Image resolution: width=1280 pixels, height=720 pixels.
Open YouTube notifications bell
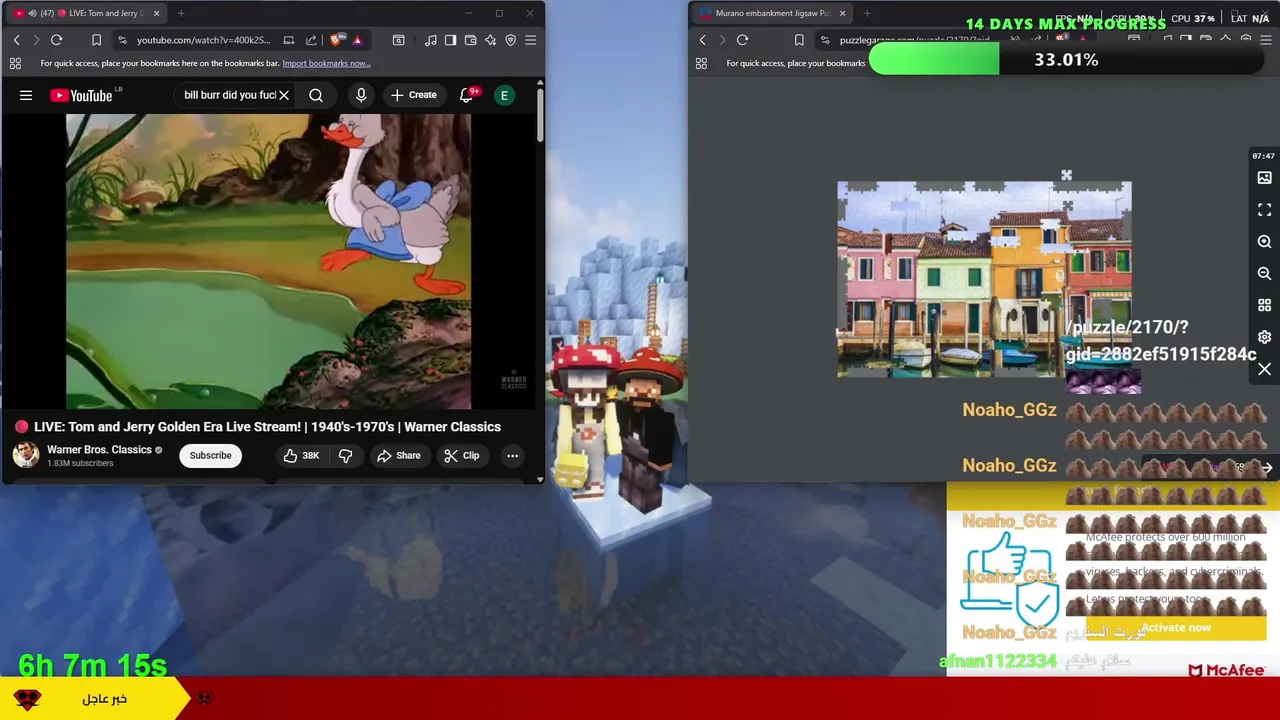[x=467, y=95]
